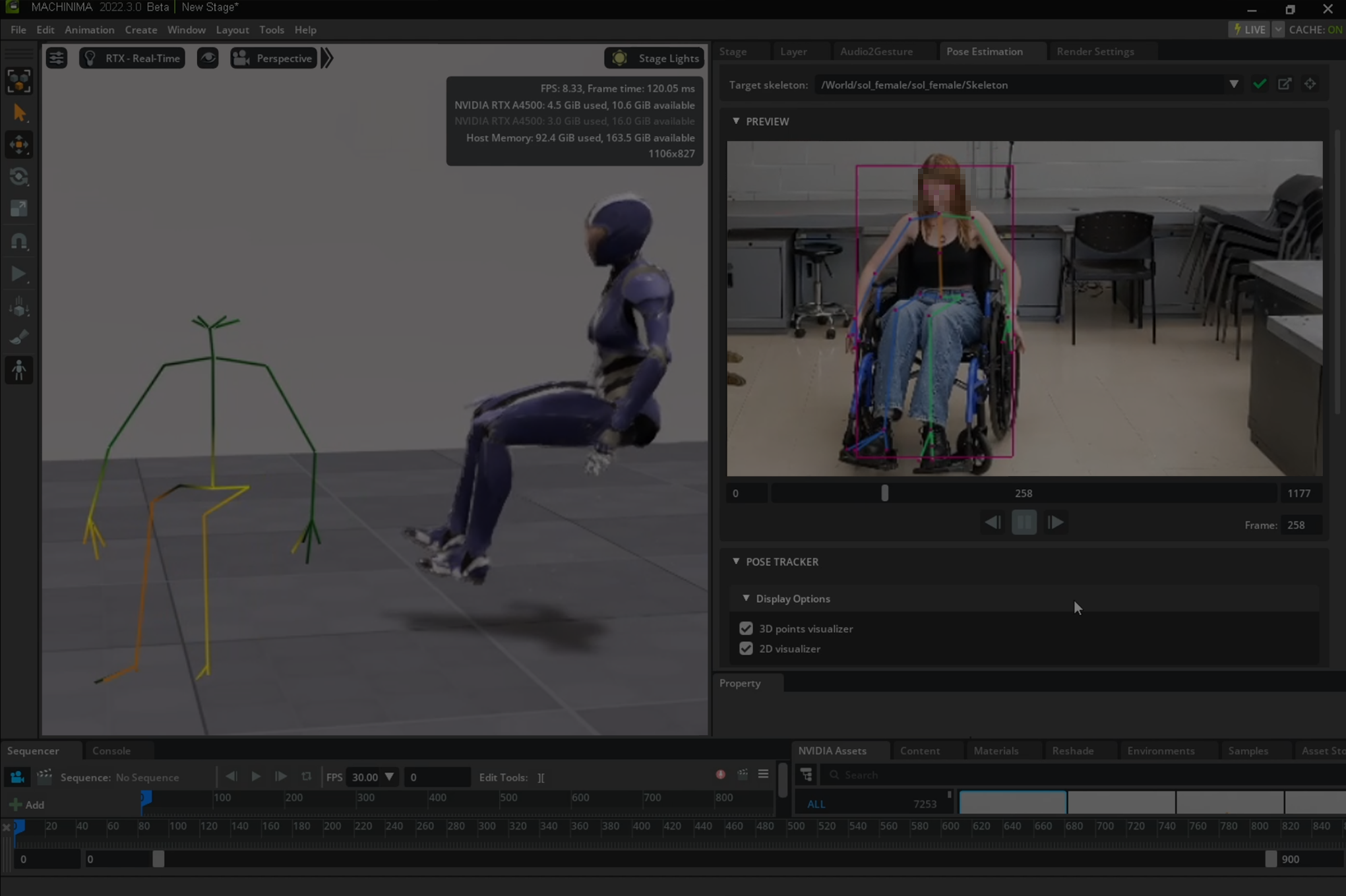Open the Animation menu
The image size is (1346, 896).
[89, 30]
